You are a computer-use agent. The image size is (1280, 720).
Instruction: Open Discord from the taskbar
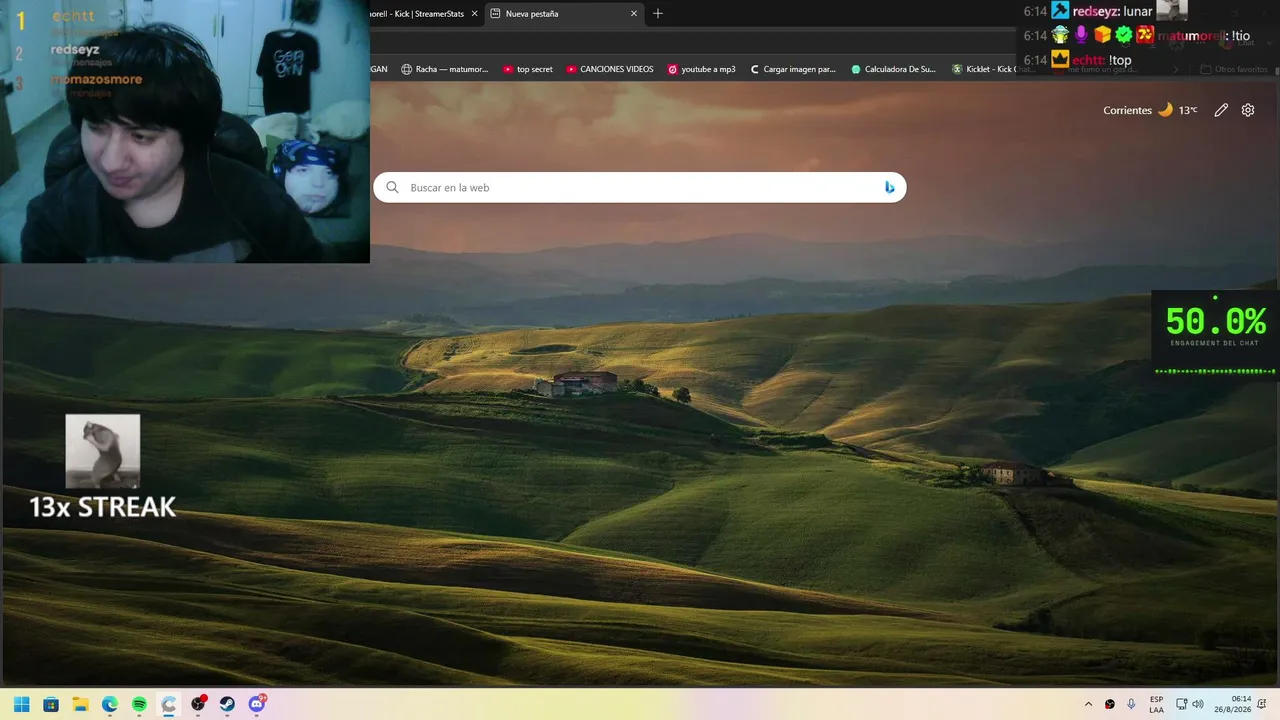click(256, 704)
